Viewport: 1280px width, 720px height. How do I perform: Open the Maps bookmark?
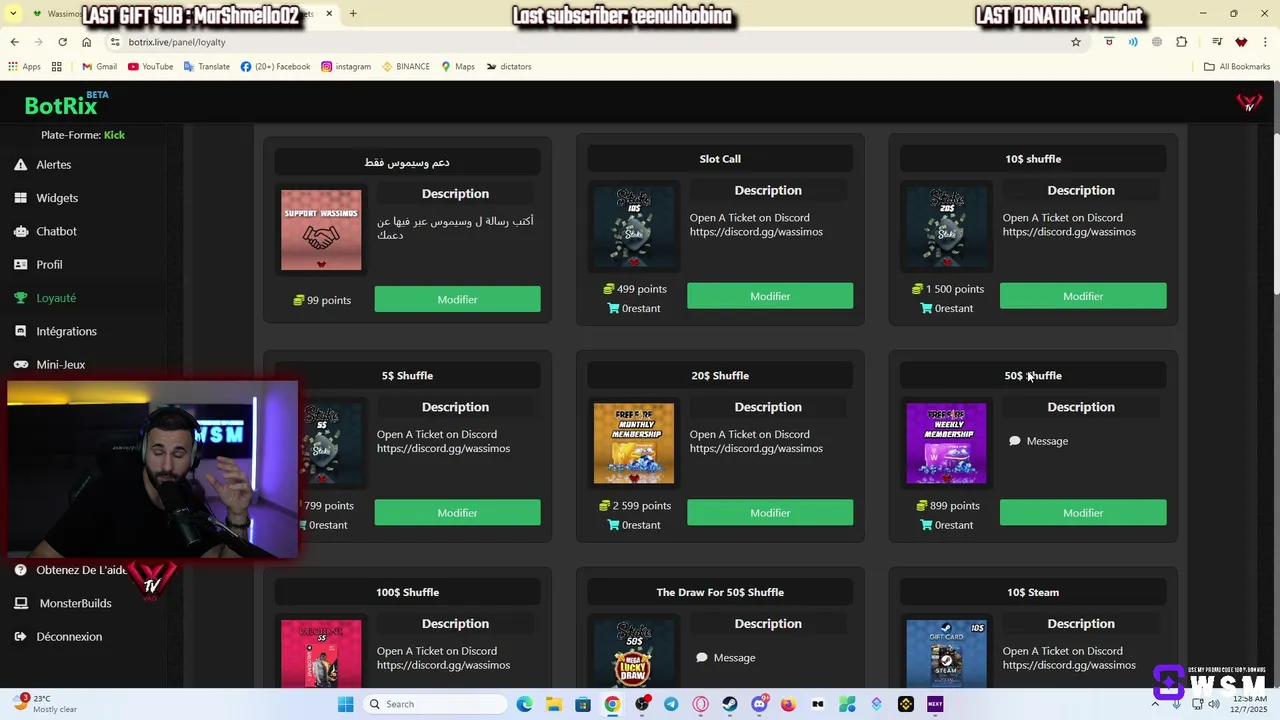point(458,67)
